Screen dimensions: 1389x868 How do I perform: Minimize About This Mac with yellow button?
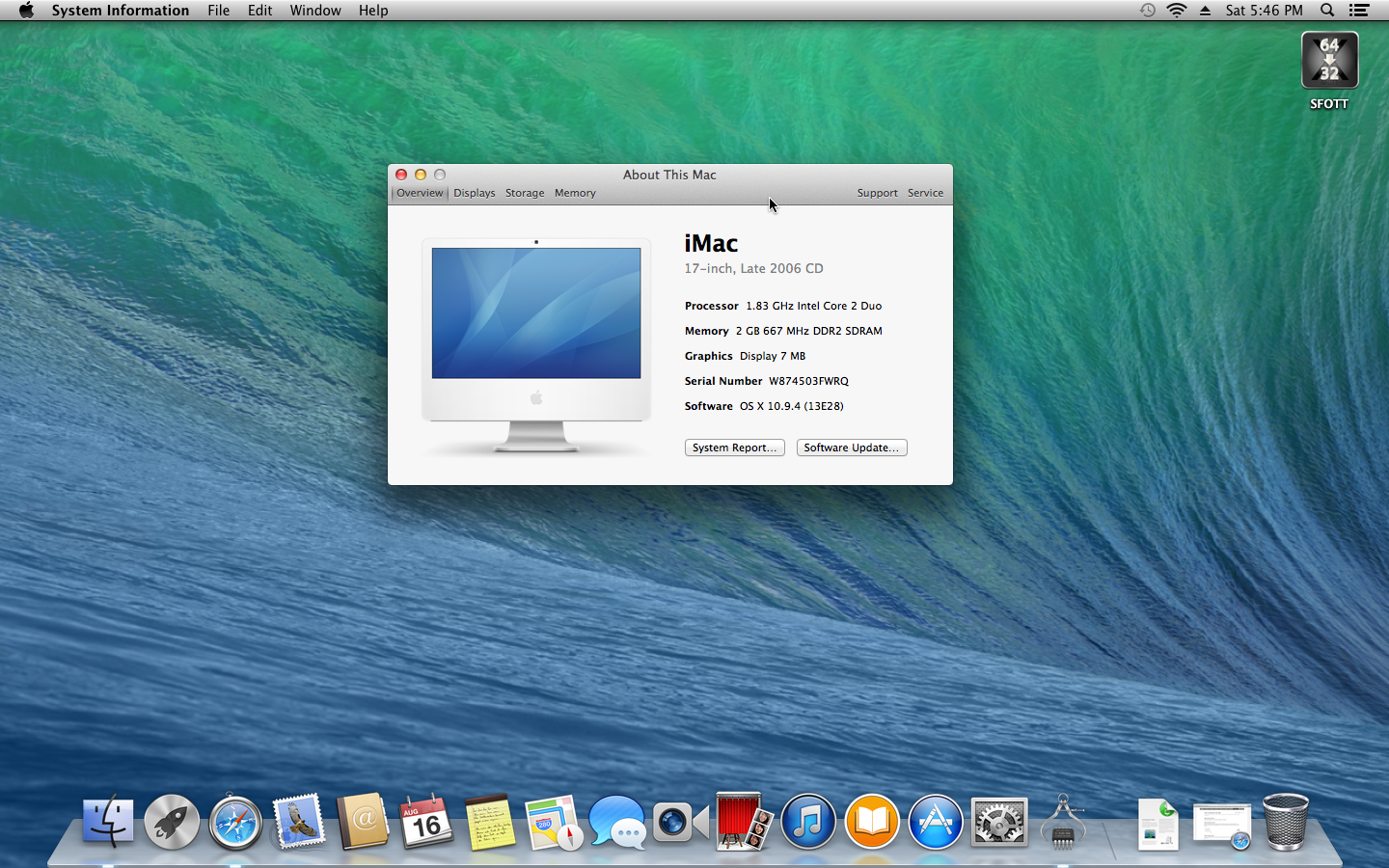coord(421,175)
